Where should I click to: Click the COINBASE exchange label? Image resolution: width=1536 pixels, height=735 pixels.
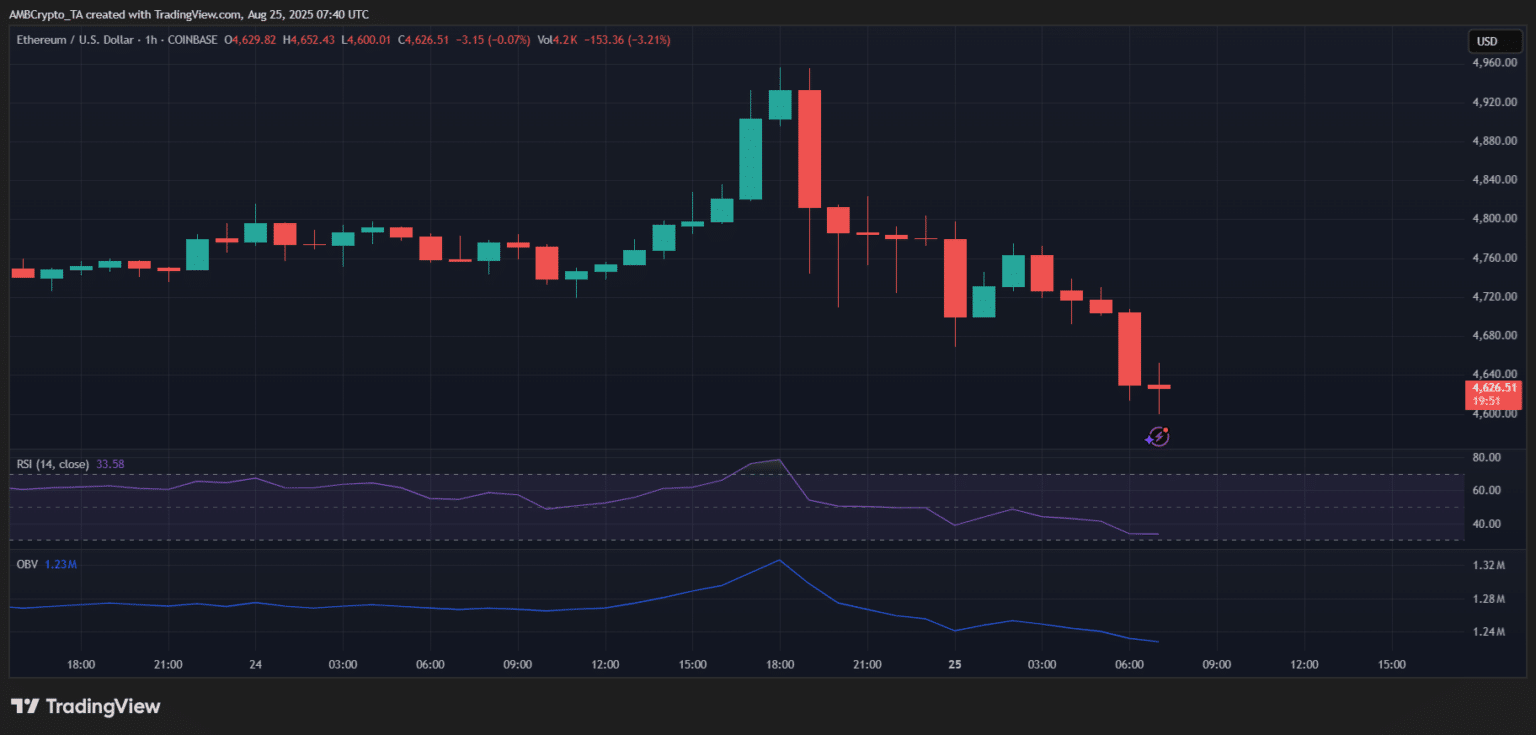pos(193,41)
